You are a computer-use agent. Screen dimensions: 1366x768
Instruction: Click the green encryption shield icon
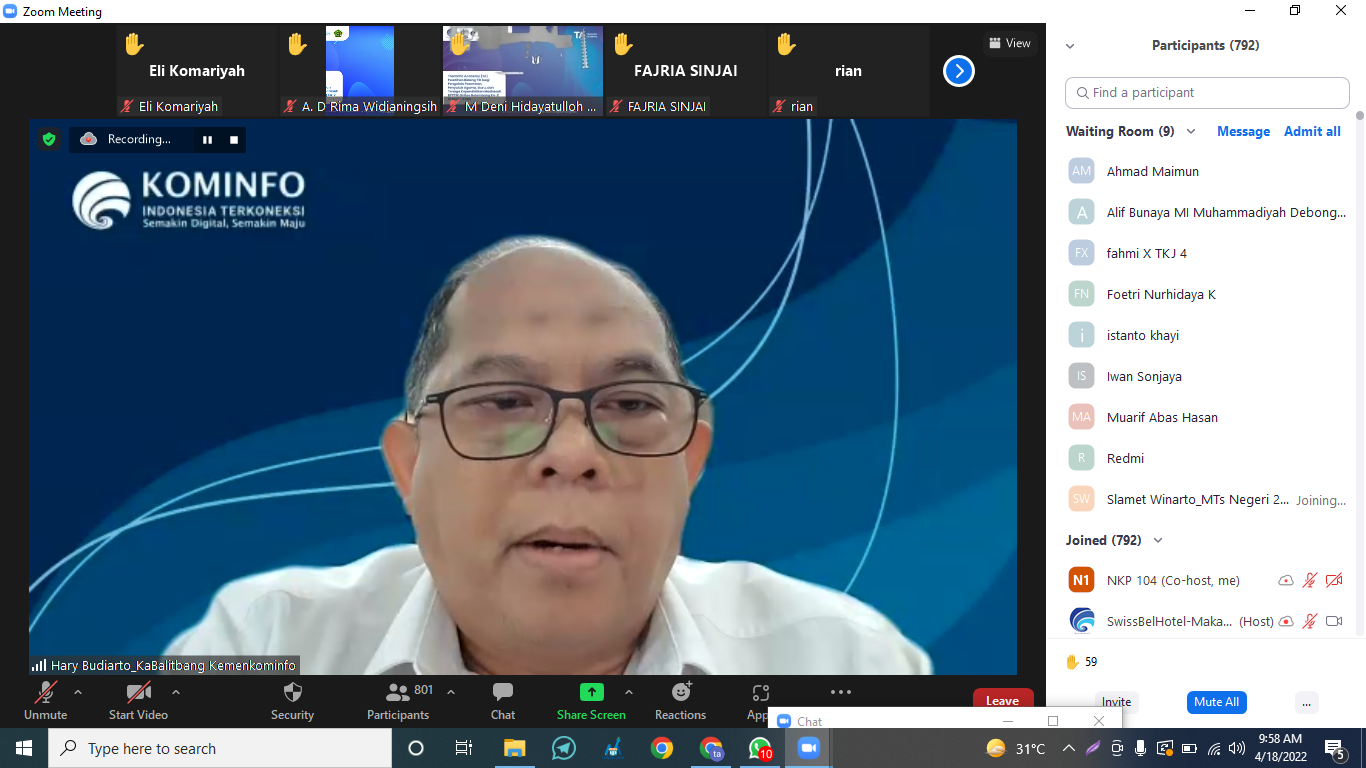(48, 140)
